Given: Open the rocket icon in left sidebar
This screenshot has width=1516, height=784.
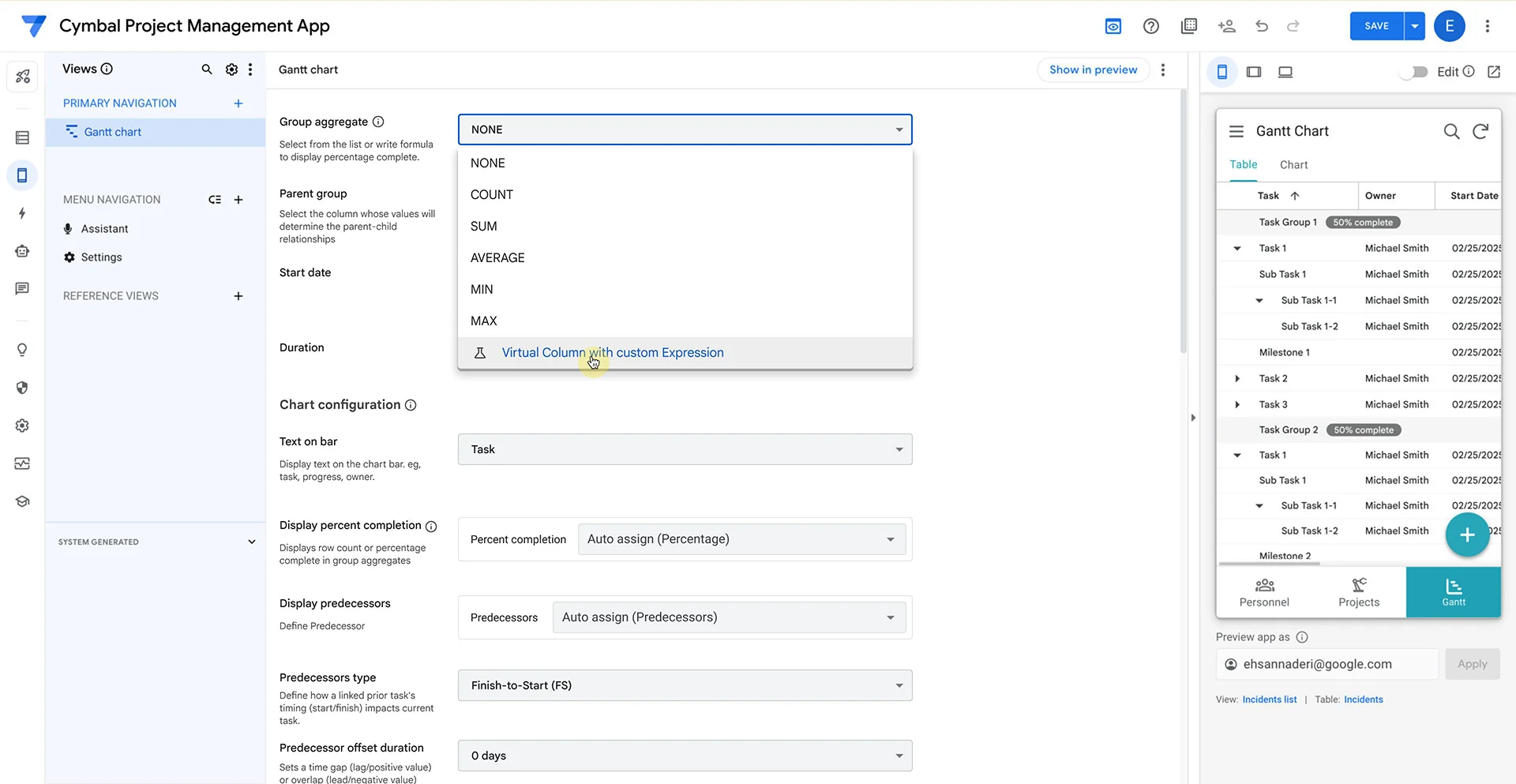Looking at the screenshot, I should click(22, 76).
